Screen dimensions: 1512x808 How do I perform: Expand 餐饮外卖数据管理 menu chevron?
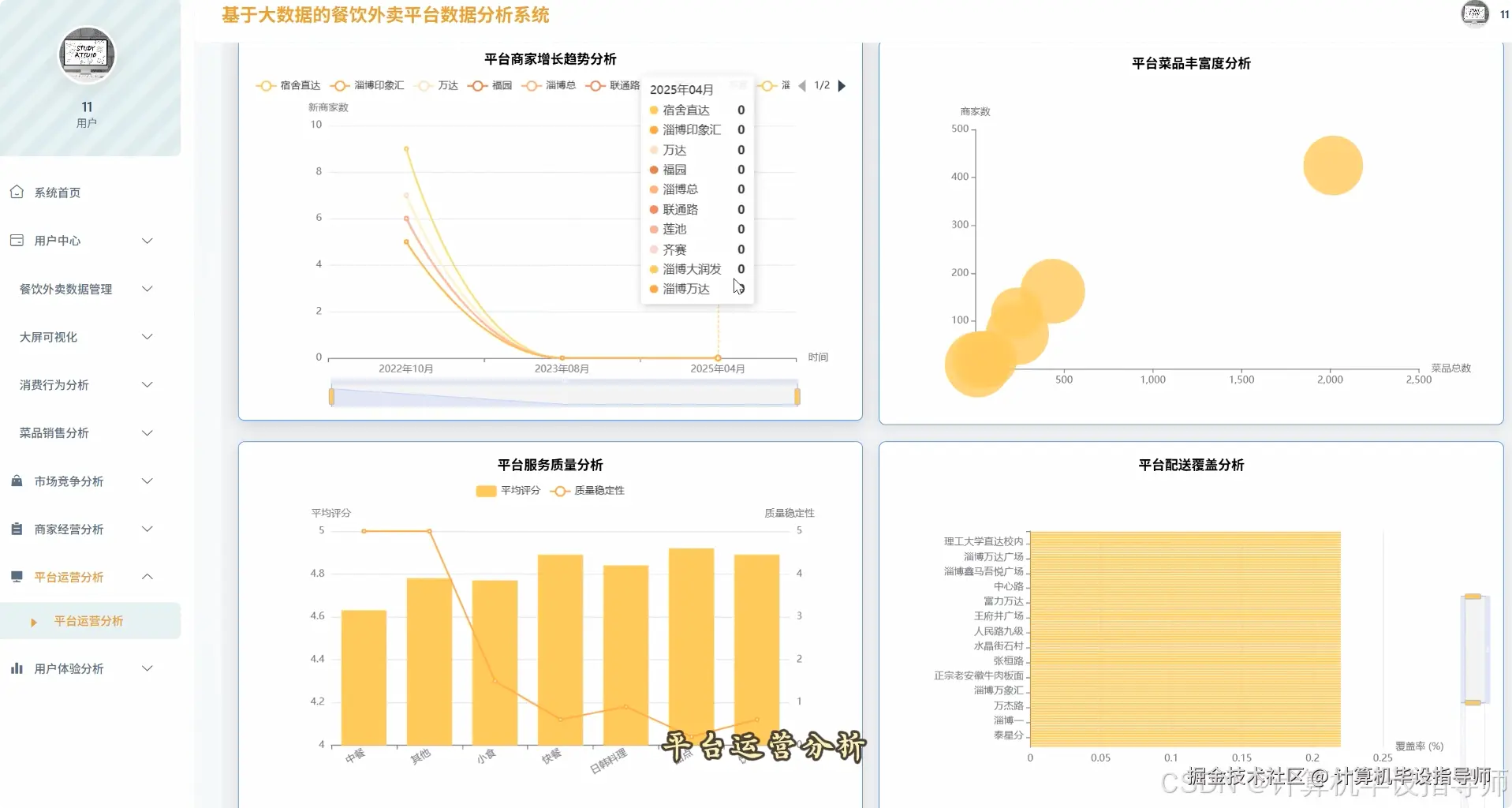pyautogui.click(x=147, y=289)
